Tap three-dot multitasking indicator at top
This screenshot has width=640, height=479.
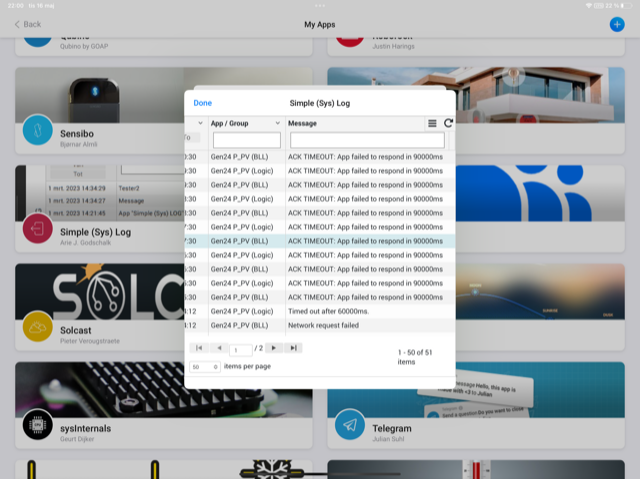(x=320, y=6)
